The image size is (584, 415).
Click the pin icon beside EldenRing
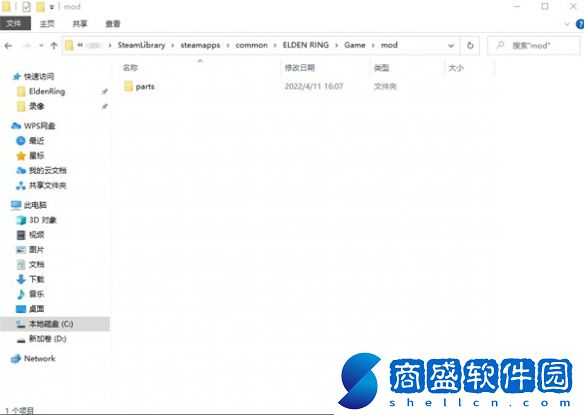(x=104, y=92)
